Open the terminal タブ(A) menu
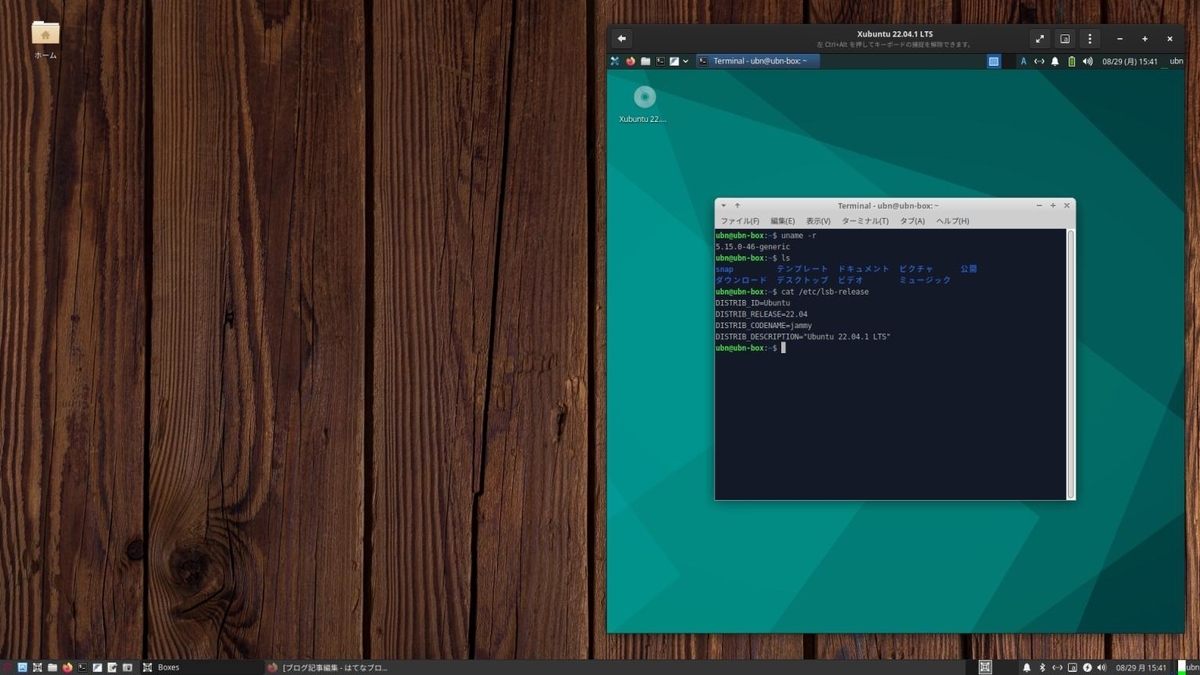1200x675 pixels. (x=912, y=221)
